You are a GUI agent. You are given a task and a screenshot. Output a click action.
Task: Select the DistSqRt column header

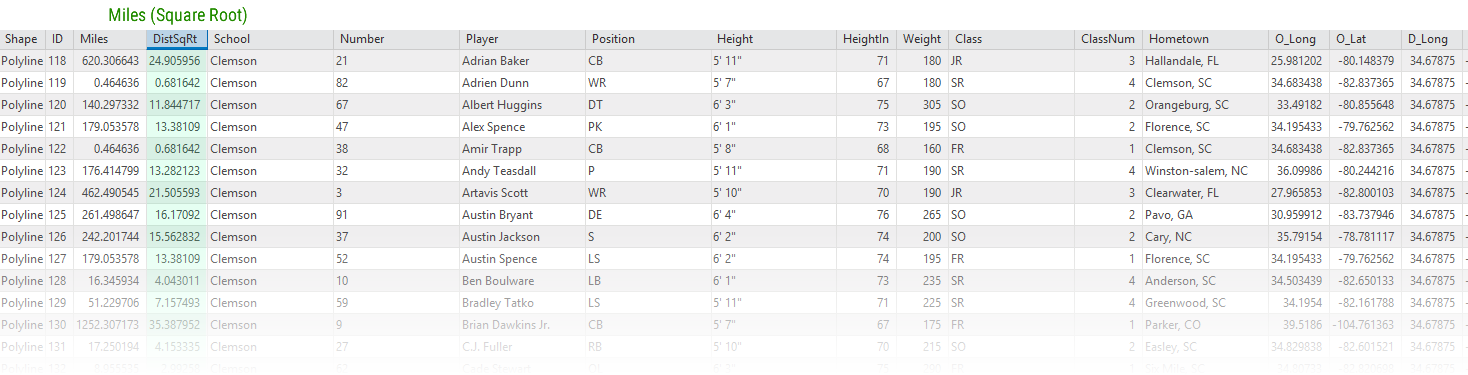tap(176, 39)
